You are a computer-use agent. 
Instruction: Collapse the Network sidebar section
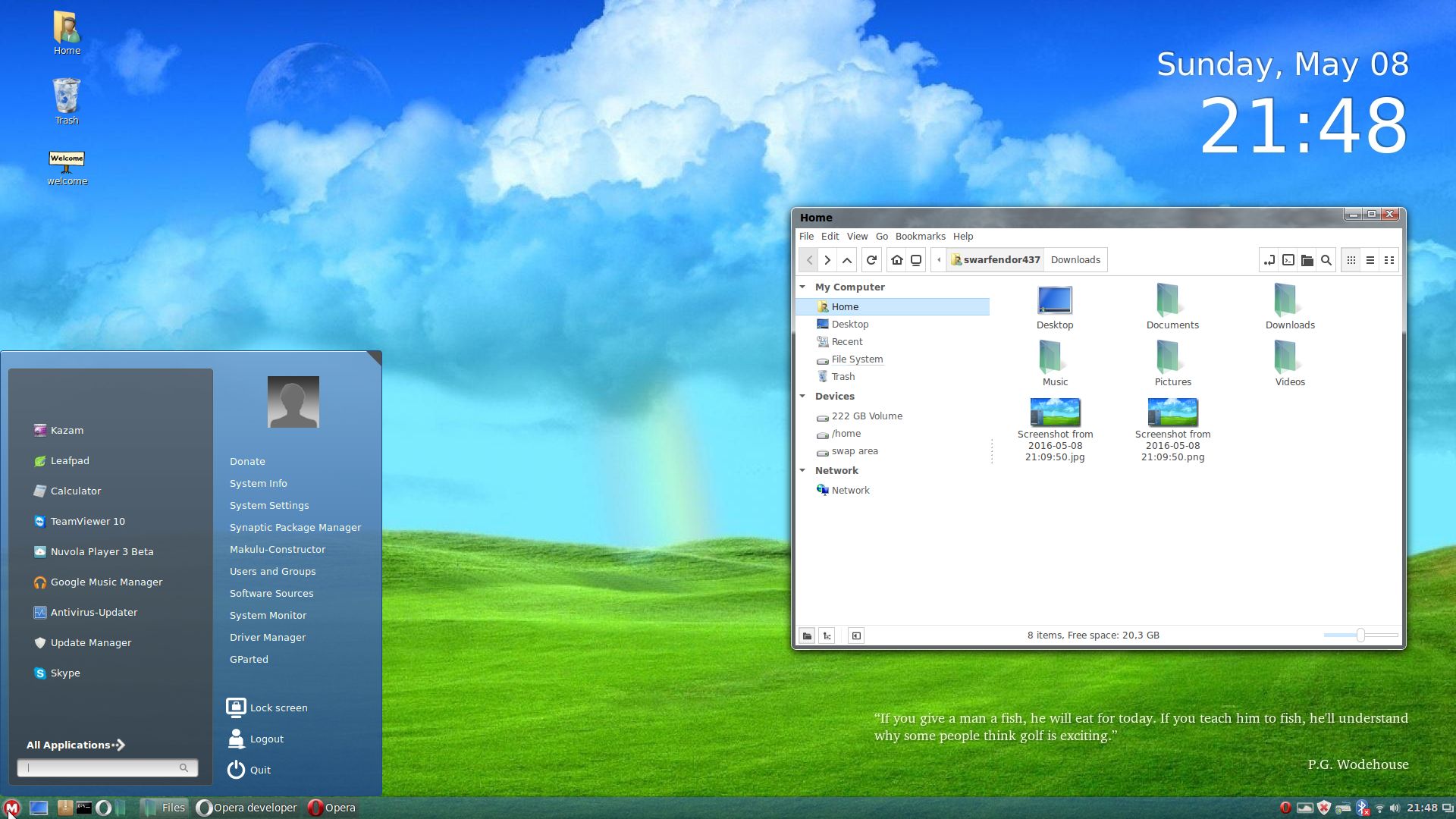[802, 470]
